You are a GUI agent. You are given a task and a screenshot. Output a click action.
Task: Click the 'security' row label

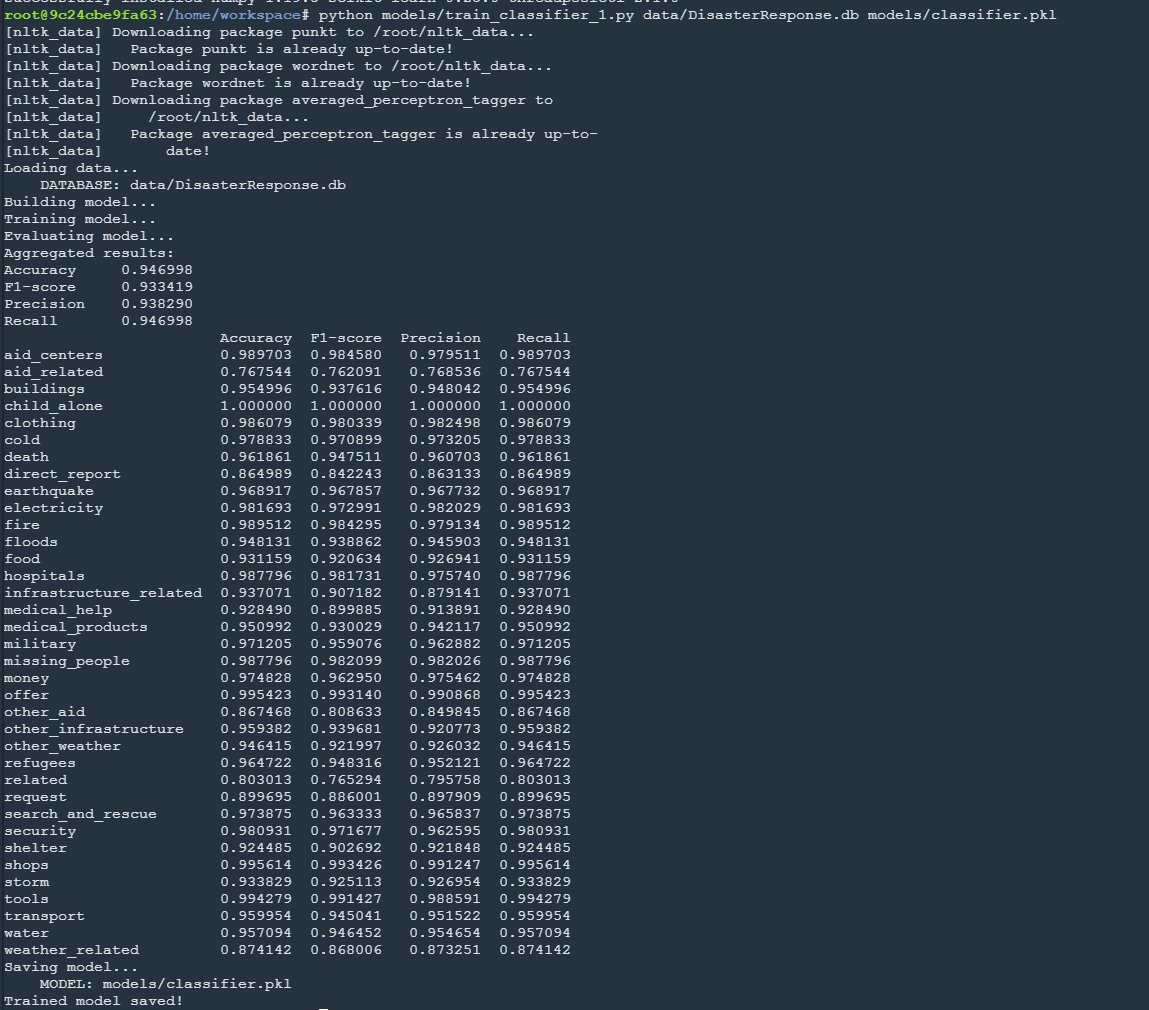pos(40,831)
